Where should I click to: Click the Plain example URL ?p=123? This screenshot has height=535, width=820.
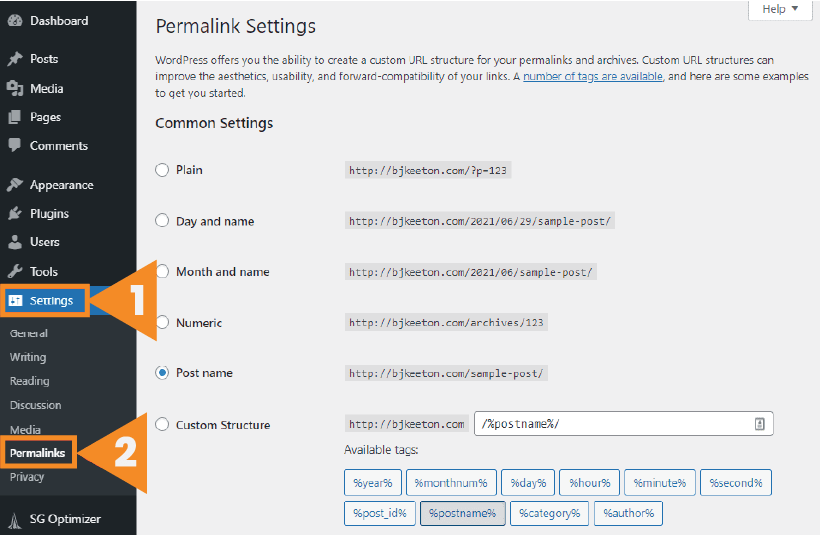428,170
